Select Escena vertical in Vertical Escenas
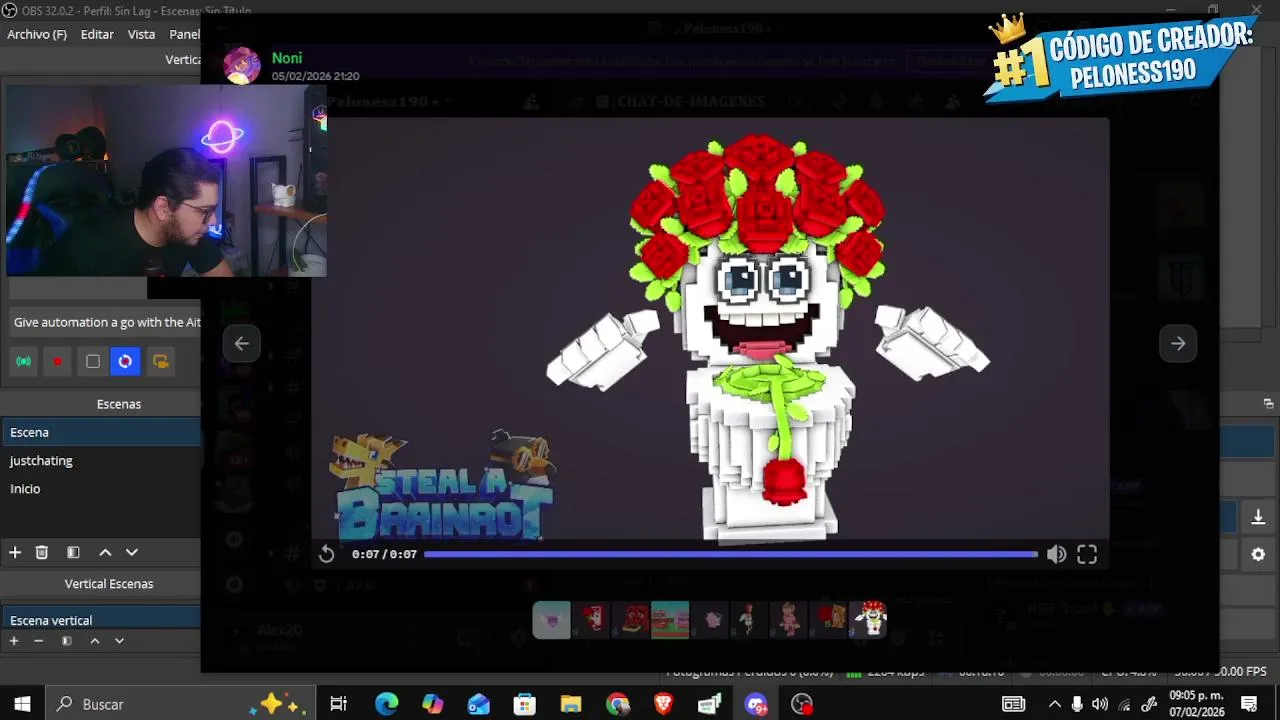Image resolution: width=1280 pixels, height=720 pixels. [100, 620]
